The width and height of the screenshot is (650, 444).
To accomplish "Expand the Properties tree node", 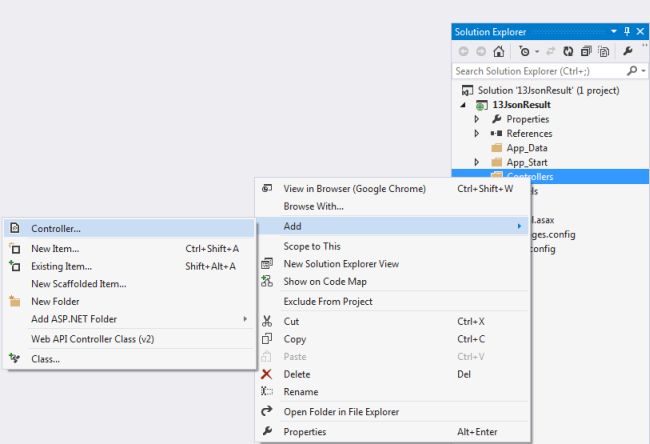I will click(477, 119).
